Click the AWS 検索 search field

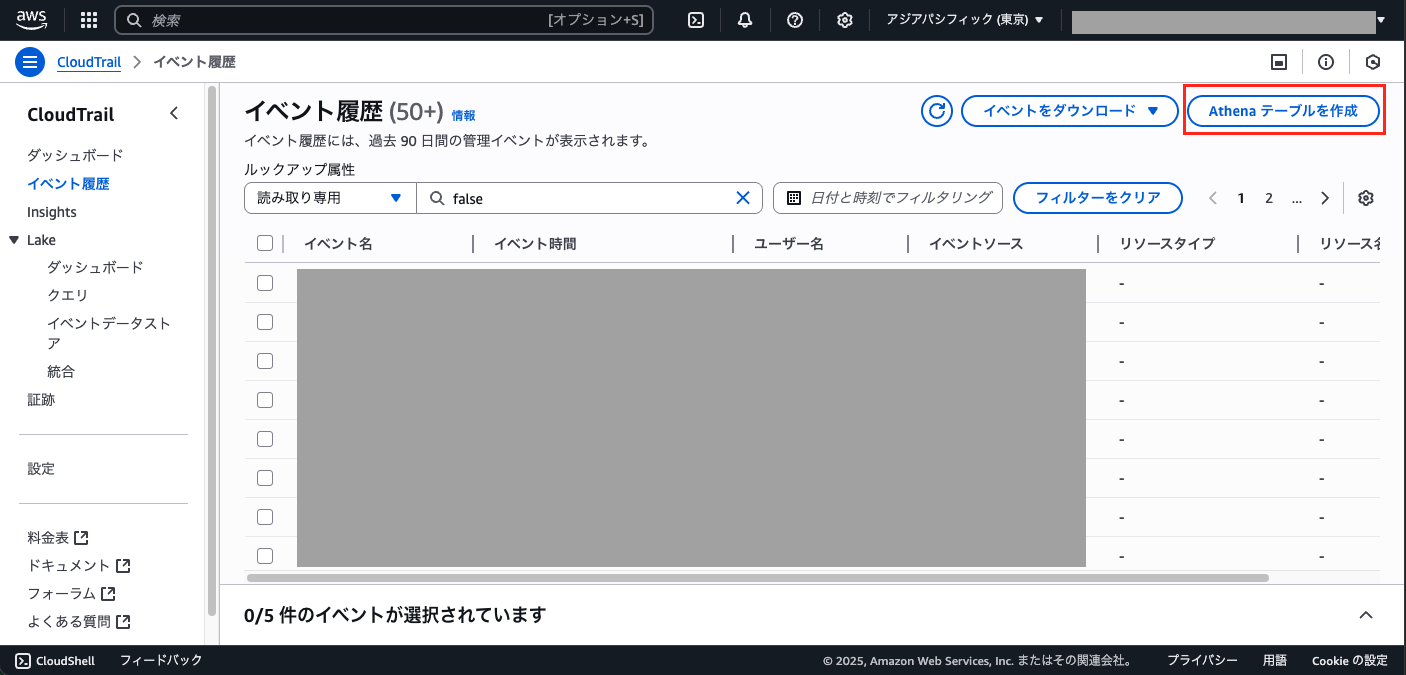pyautogui.click(x=385, y=20)
